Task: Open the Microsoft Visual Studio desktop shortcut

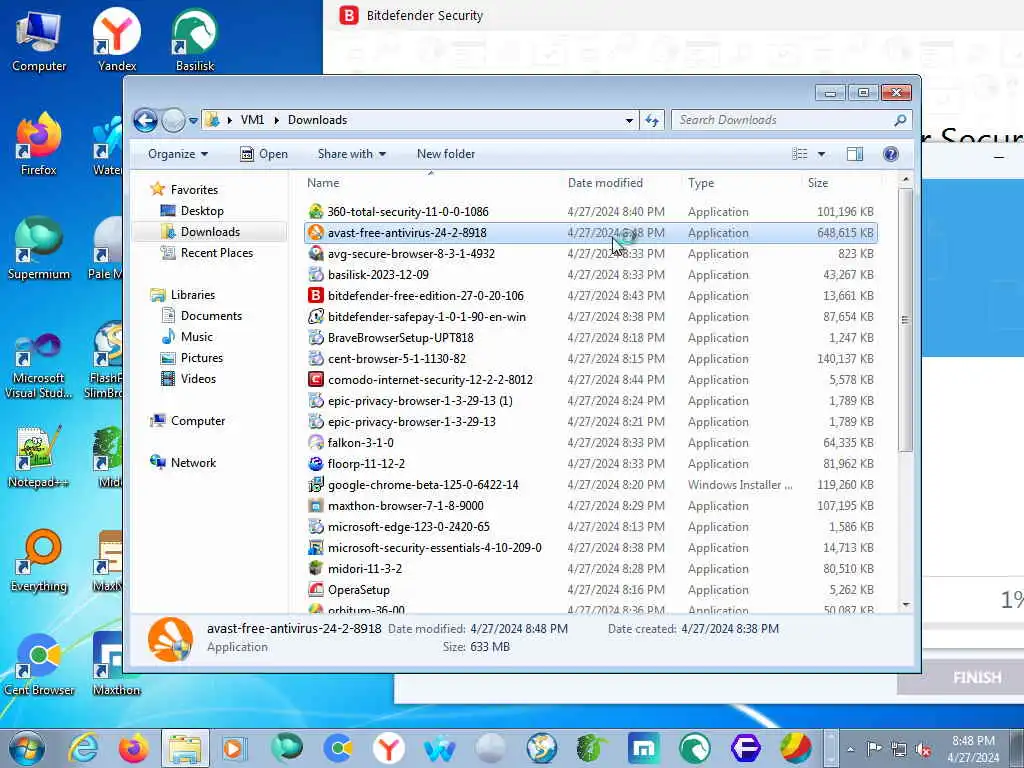Action: pos(39,366)
